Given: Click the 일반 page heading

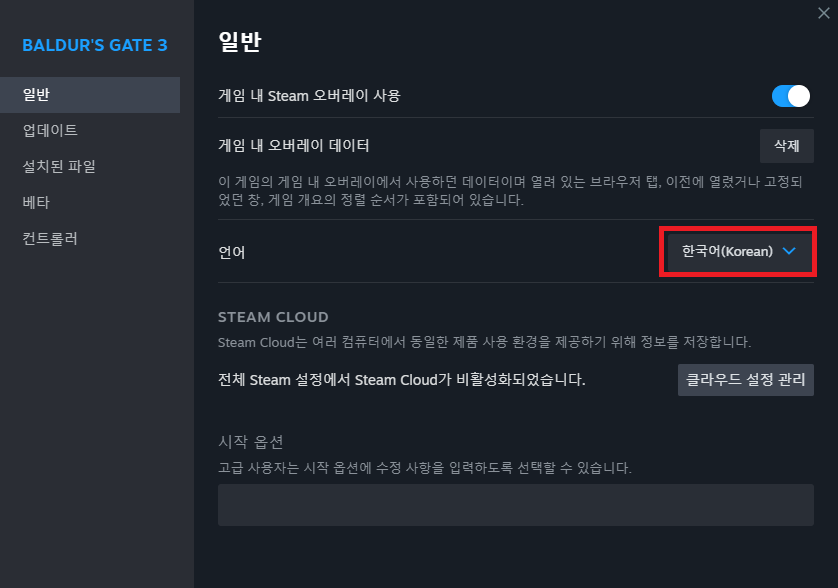Looking at the screenshot, I should [239, 43].
